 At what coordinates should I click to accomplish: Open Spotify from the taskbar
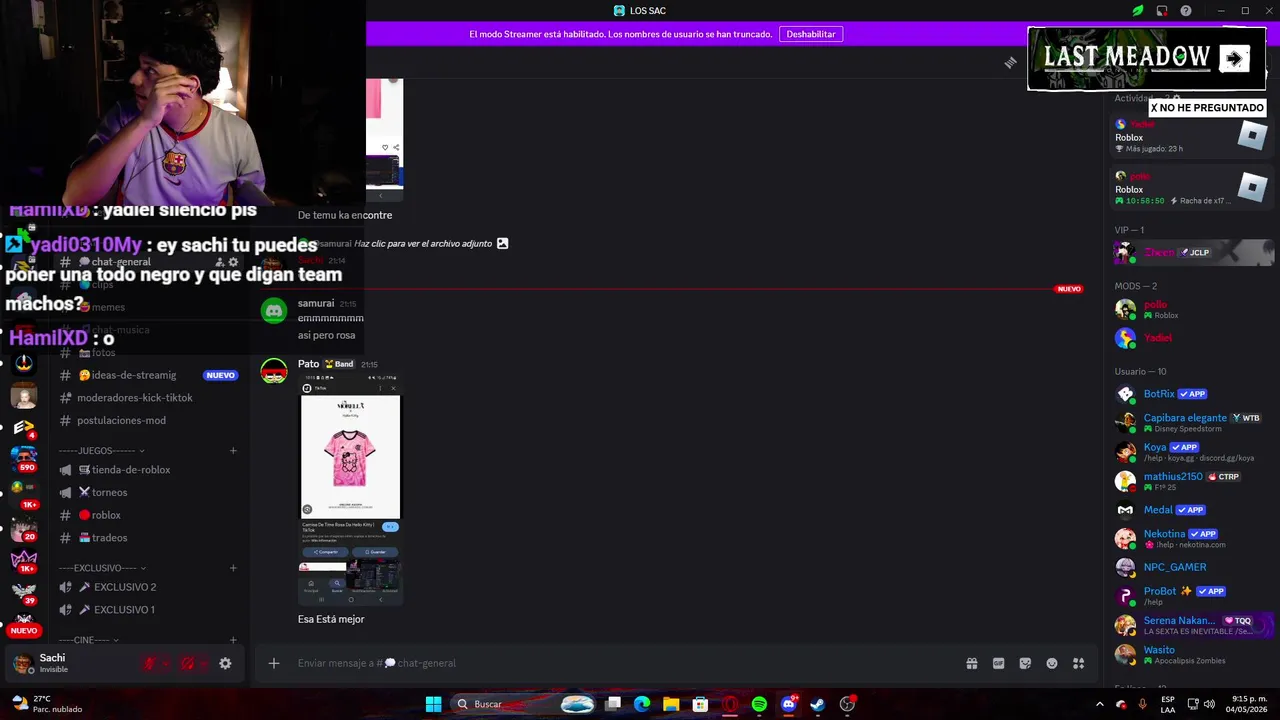coord(759,704)
